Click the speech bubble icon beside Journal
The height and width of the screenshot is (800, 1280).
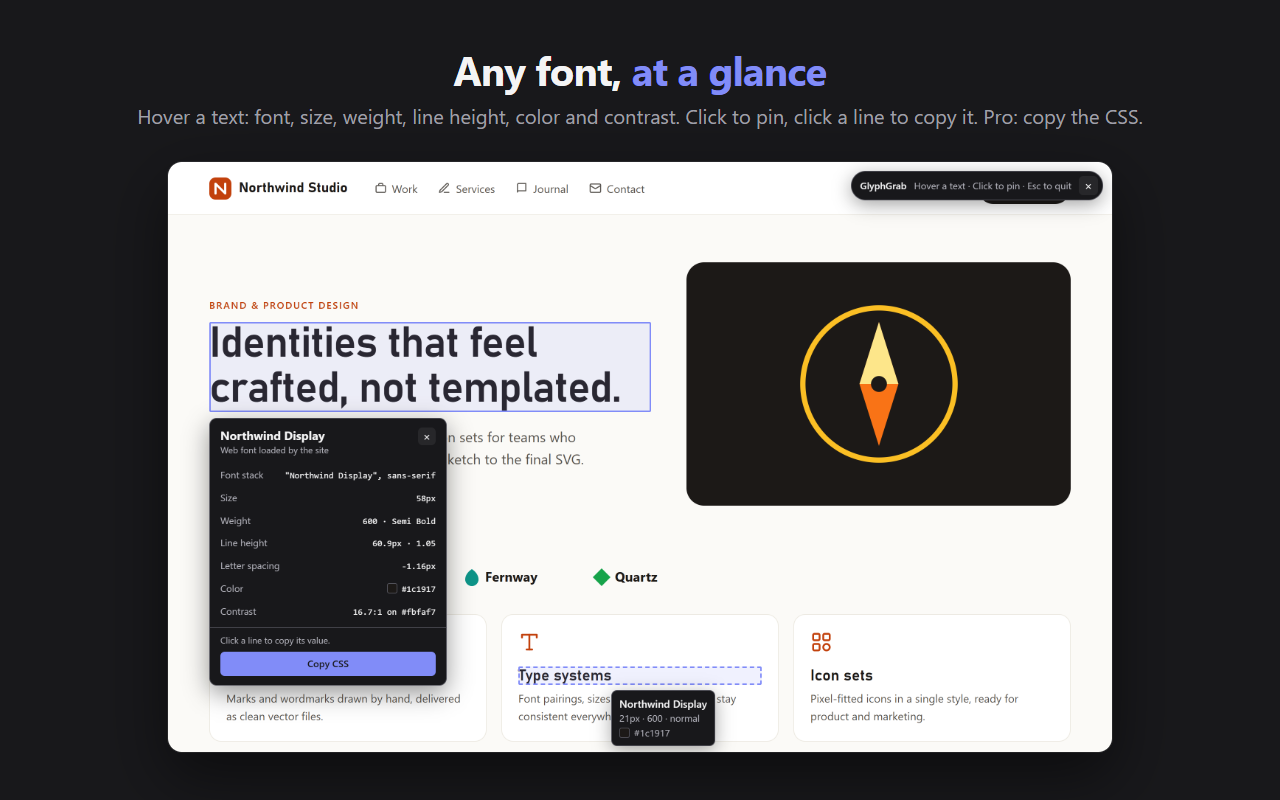[x=522, y=188]
